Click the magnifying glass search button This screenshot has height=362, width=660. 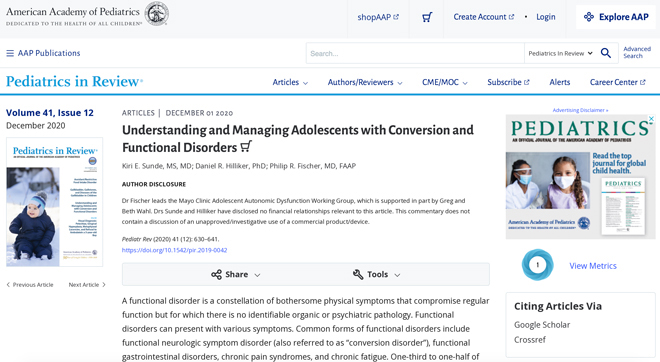point(606,53)
